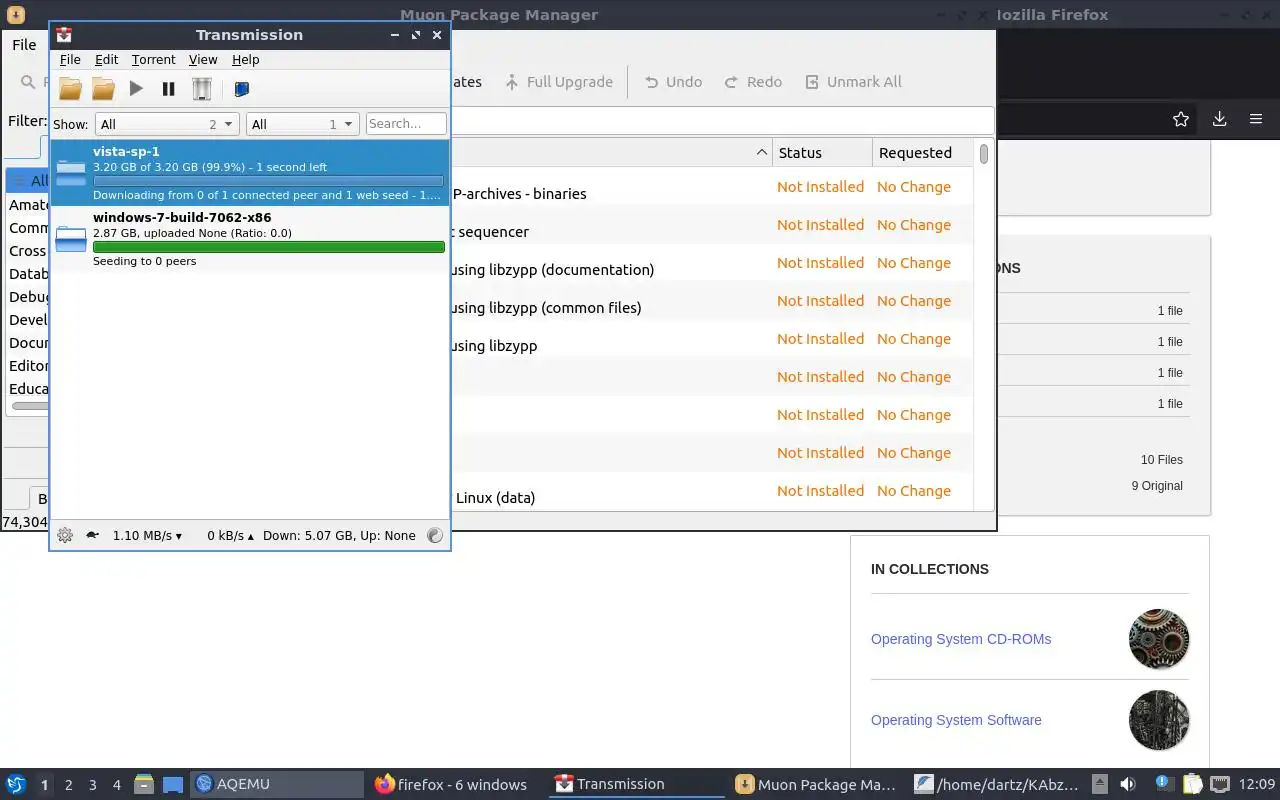Image resolution: width=1280 pixels, height=800 pixels.
Task: Toggle turtle alternative speed limits
Action: click(92, 535)
